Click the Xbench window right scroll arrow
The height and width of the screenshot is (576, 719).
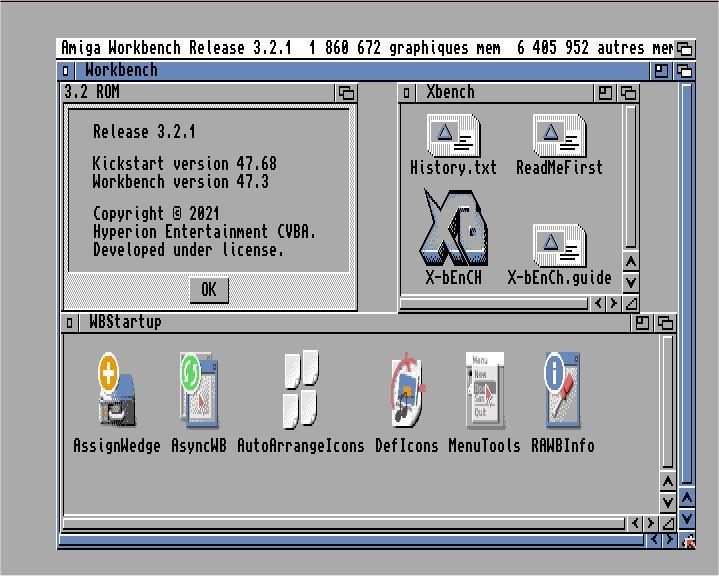(614, 303)
